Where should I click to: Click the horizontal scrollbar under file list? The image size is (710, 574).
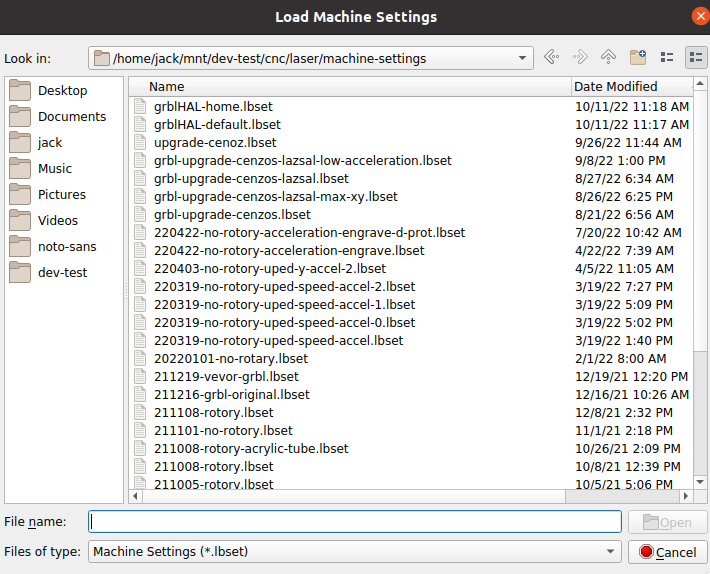tap(400, 496)
